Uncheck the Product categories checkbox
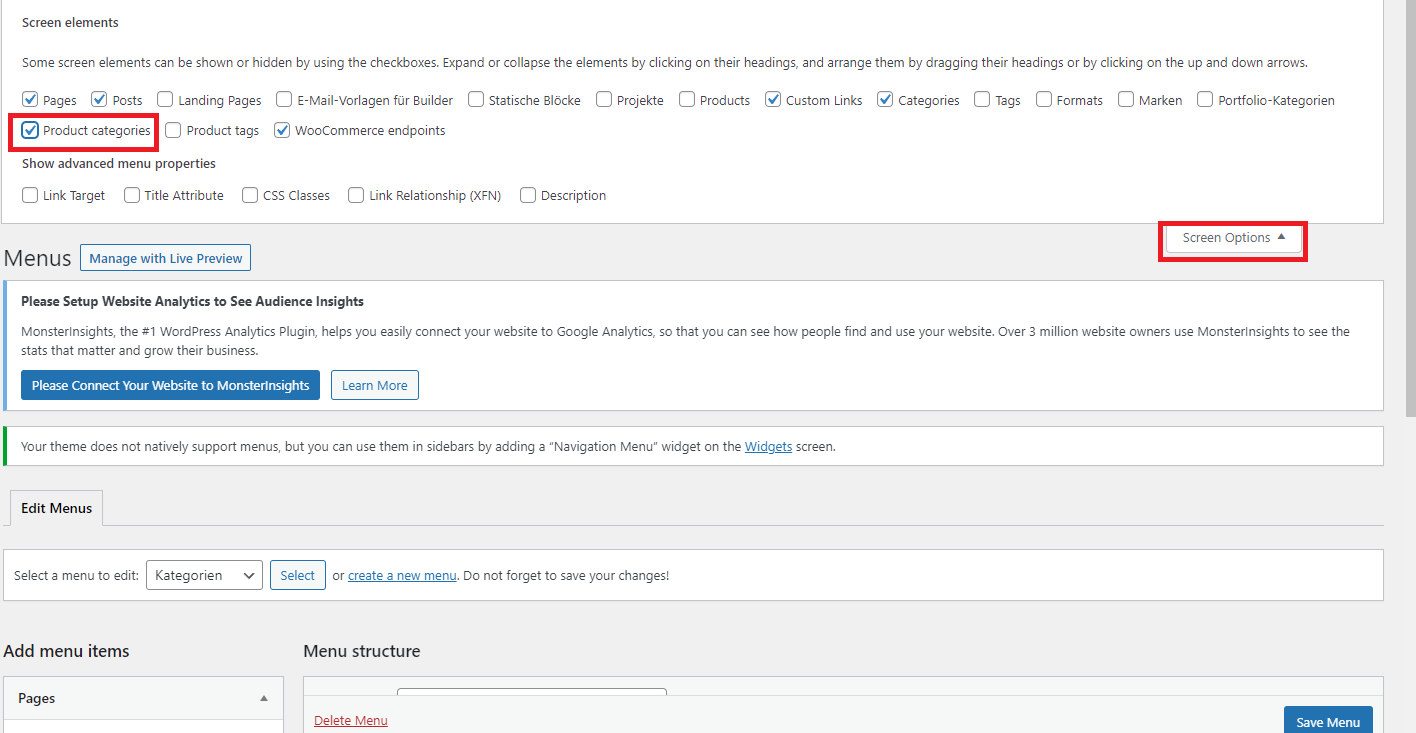The image size is (1416, 733). [x=31, y=131]
